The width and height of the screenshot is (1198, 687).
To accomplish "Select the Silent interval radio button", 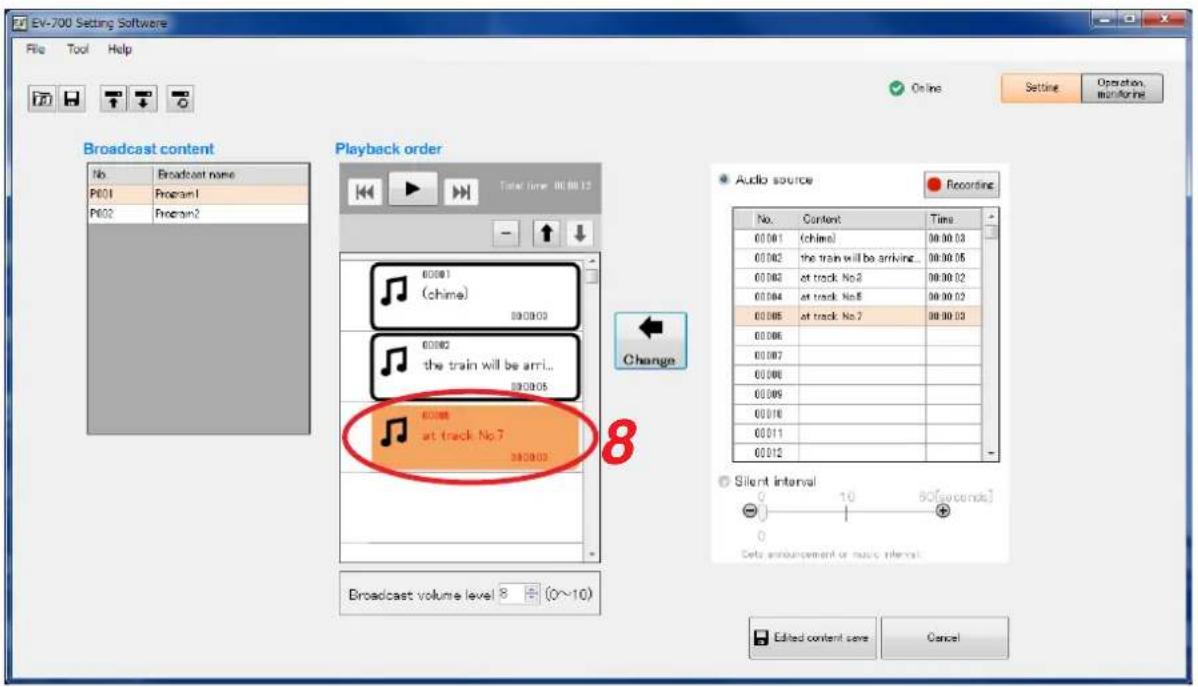I will (x=724, y=481).
